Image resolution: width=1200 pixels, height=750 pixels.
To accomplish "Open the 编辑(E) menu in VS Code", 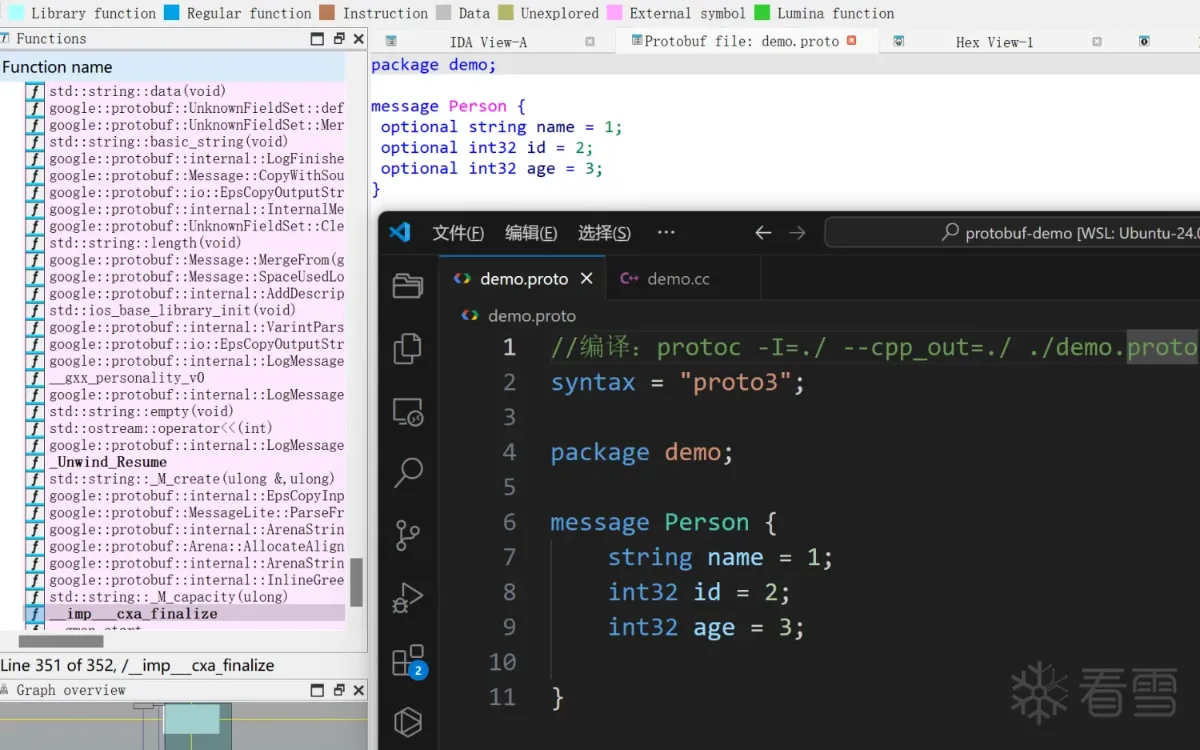I will 531,233.
